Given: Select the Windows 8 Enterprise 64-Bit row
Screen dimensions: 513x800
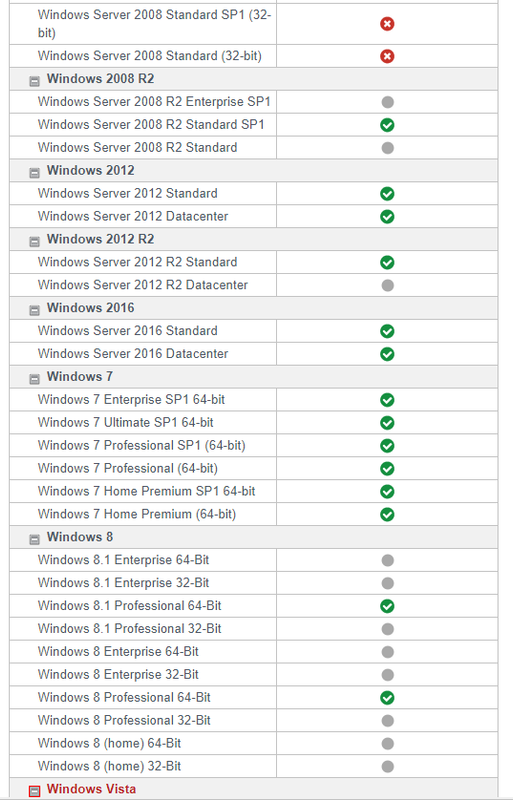Looking at the screenshot, I should point(253,652).
